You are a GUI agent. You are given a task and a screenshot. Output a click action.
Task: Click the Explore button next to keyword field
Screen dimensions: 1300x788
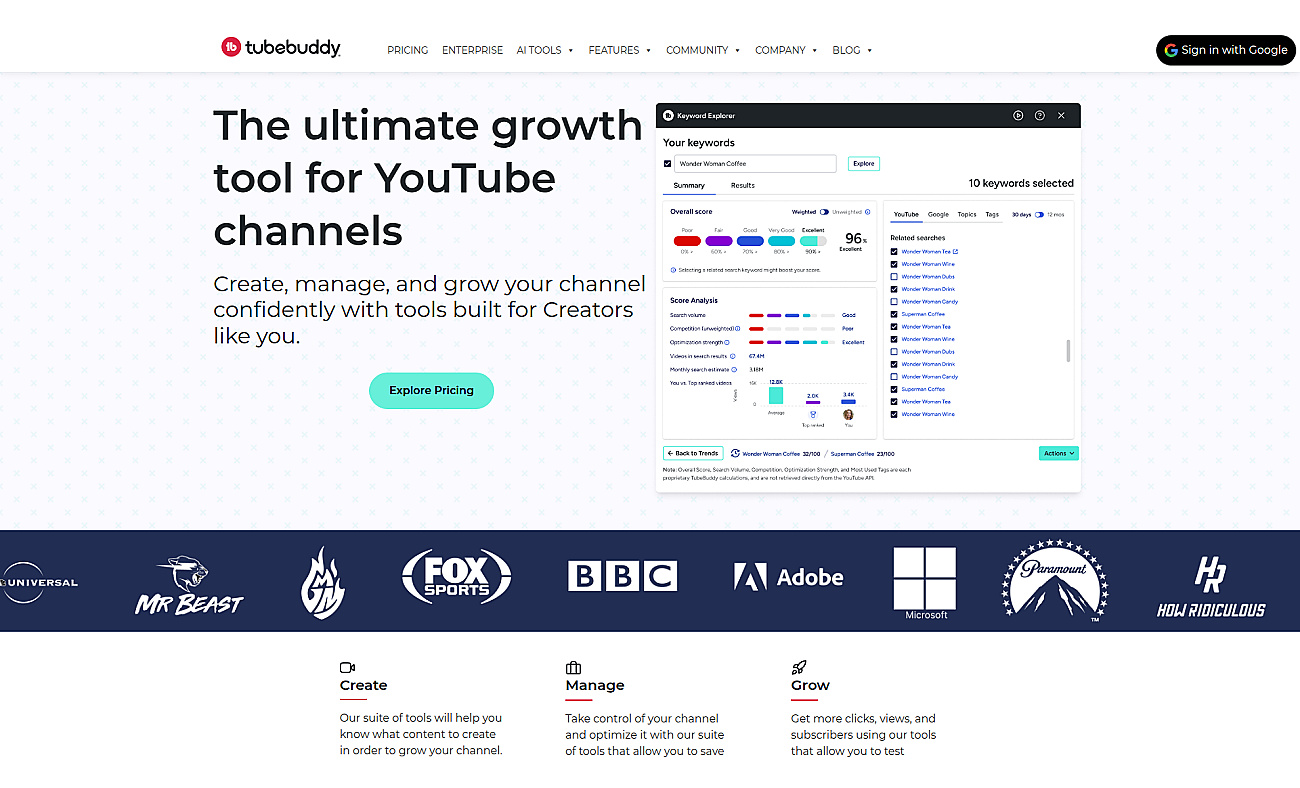tap(864, 163)
